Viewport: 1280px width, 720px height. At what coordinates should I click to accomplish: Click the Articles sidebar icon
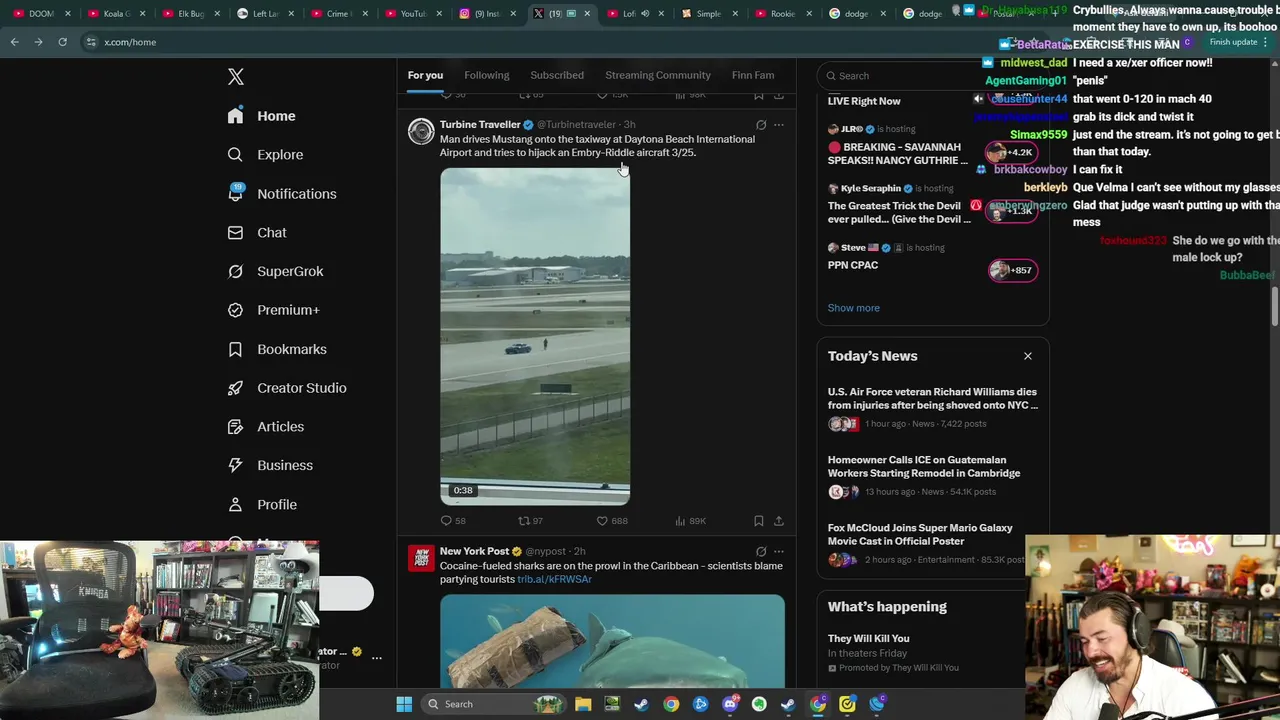point(235,427)
